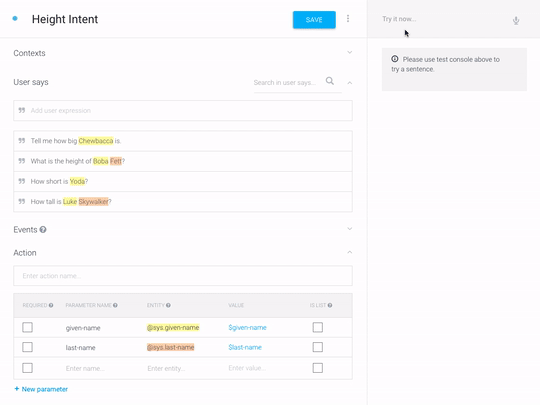The width and height of the screenshot is (540, 405).
Task: Open the $given-name value link
Action: coord(247,328)
